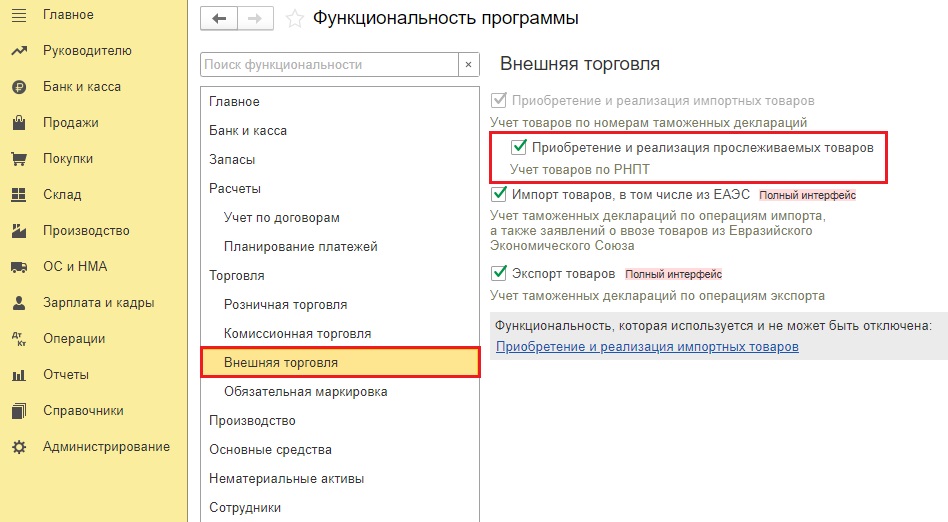The height and width of the screenshot is (522, 948).
Task: Click the truck icon for ОС и НМА
Action: (x=19, y=267)
